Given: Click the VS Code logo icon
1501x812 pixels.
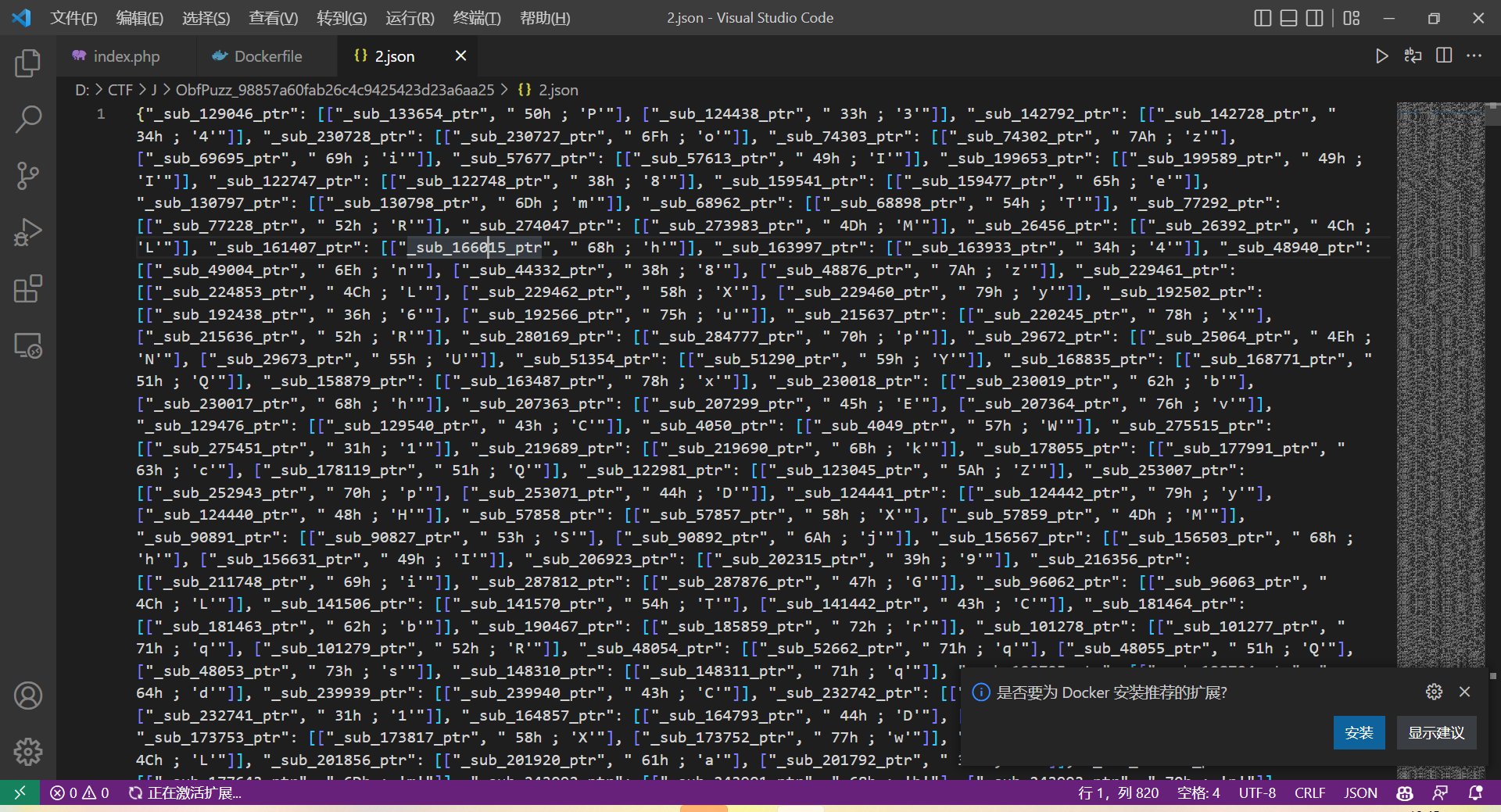Looking at the screenshot, I should (x=21, y=18).
